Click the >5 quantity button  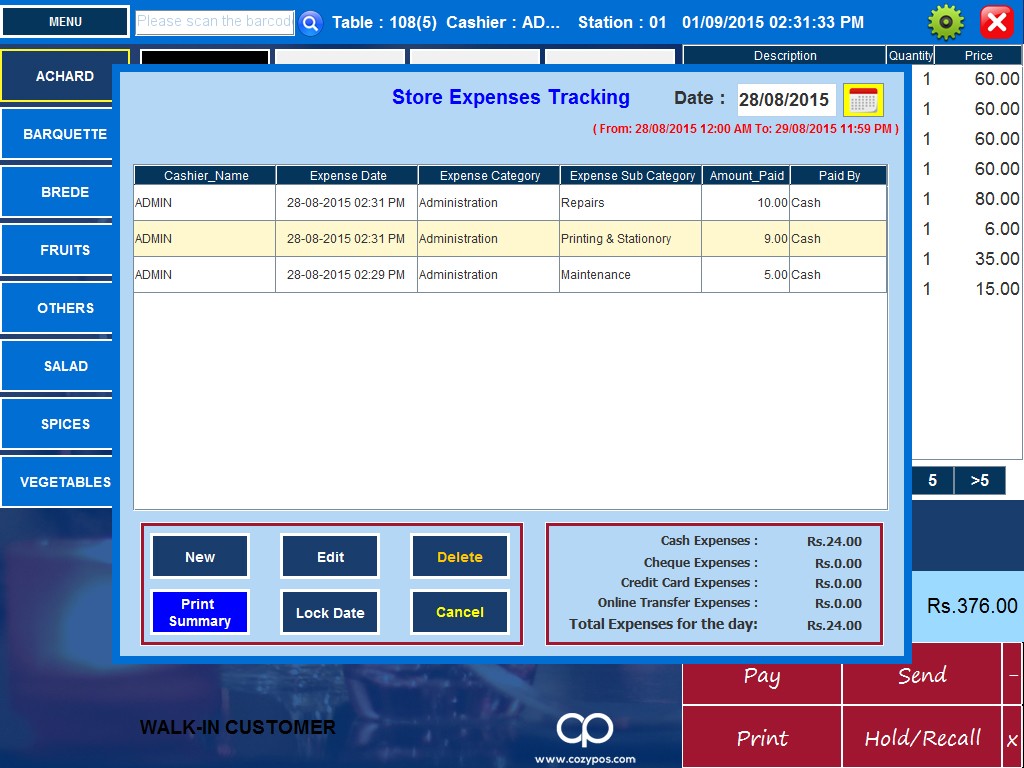click(x=979, y=481)
